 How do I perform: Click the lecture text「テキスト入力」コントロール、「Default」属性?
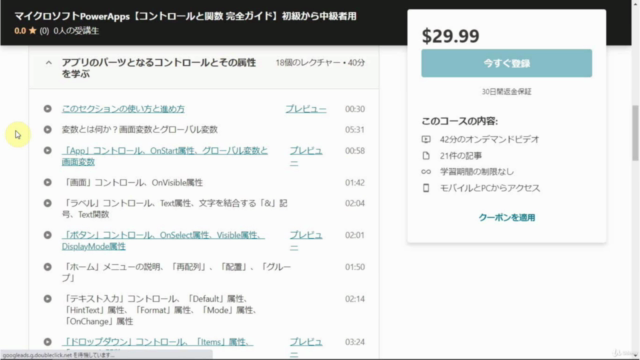[159, 310]
